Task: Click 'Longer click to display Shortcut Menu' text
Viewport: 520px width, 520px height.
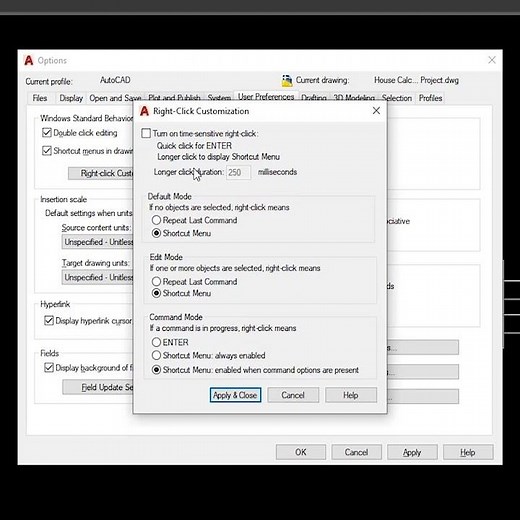Action: (x=218, y=157)
